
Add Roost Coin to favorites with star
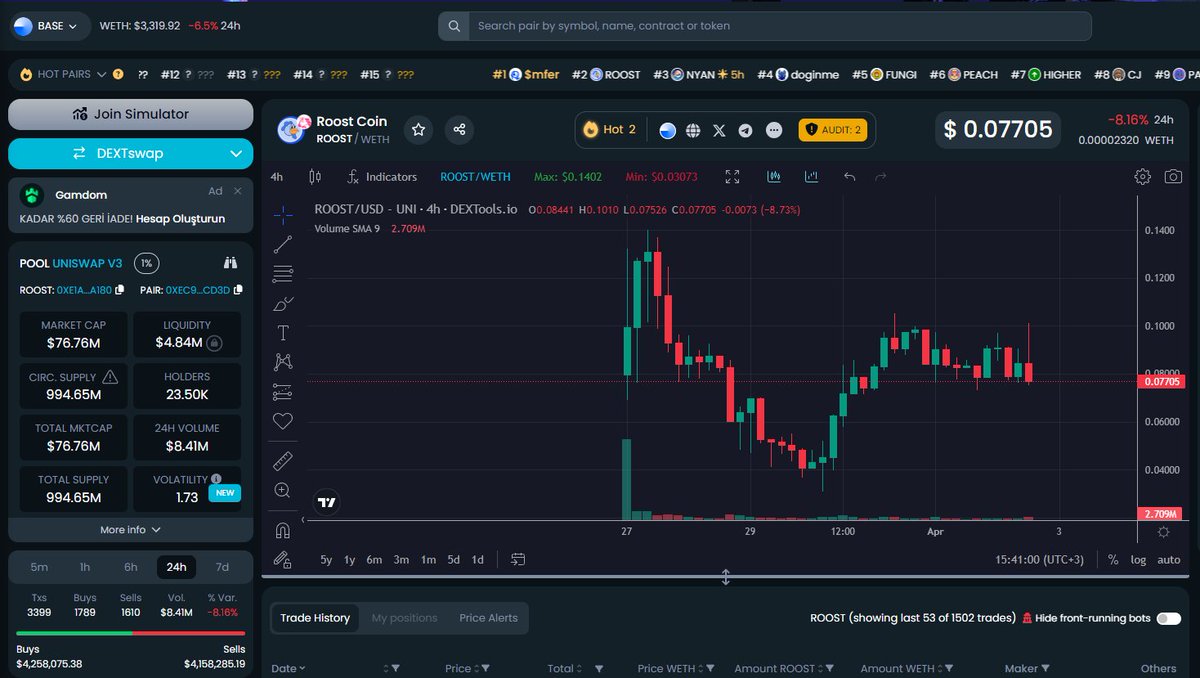419,129
